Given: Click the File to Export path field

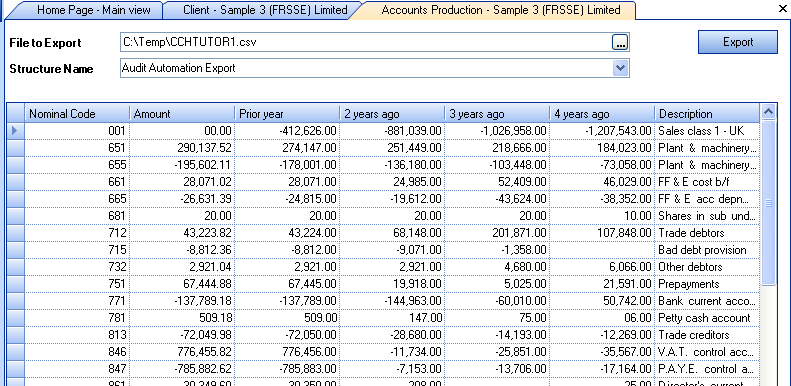Looking at the screenshot, I should pos(366,42).
